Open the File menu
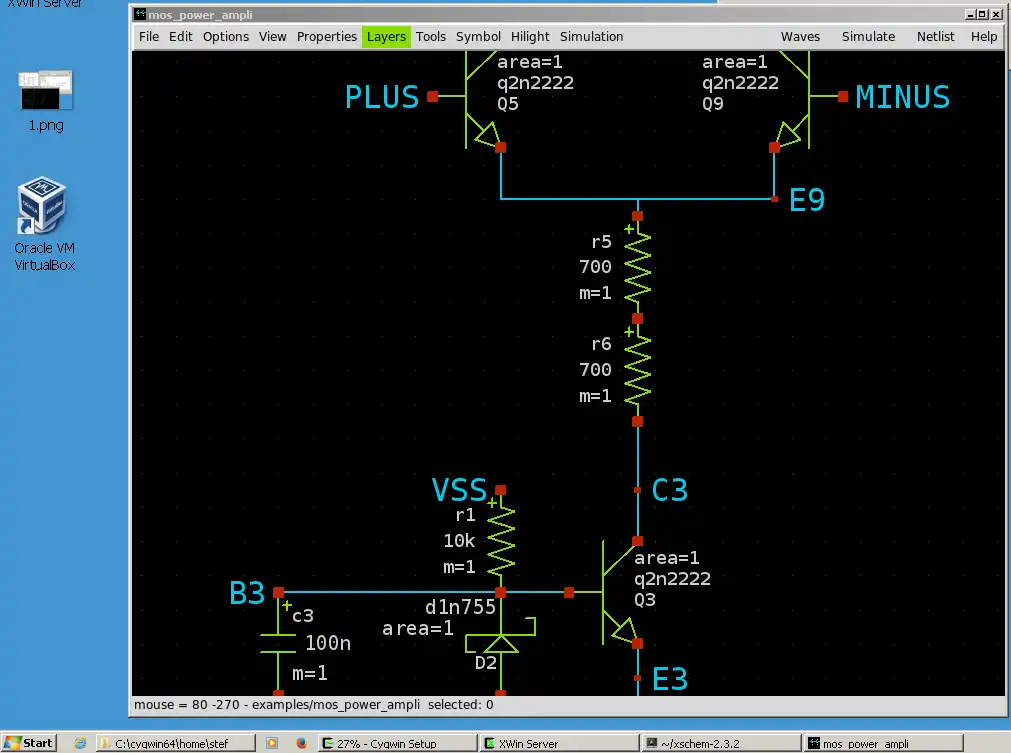The width and height of the screenshot is (1011, 753). tap(148, 36)
